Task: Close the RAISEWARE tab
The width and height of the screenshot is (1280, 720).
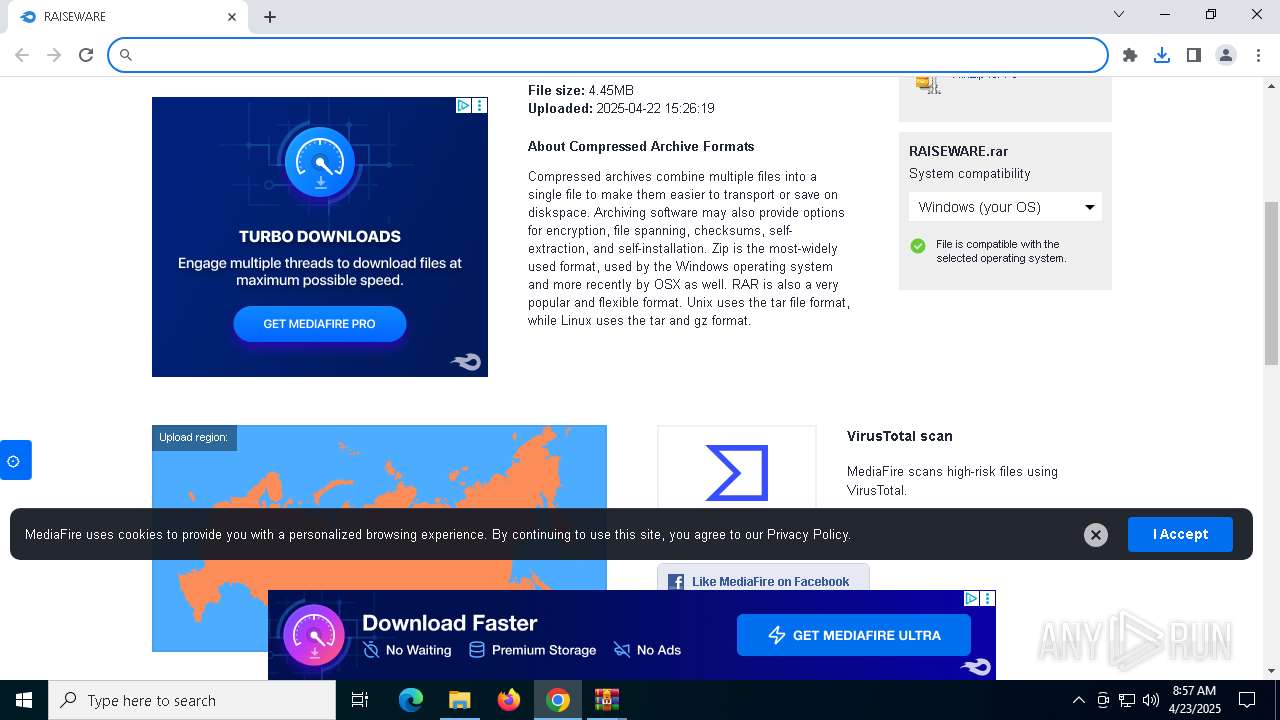Action: [232, 17]
